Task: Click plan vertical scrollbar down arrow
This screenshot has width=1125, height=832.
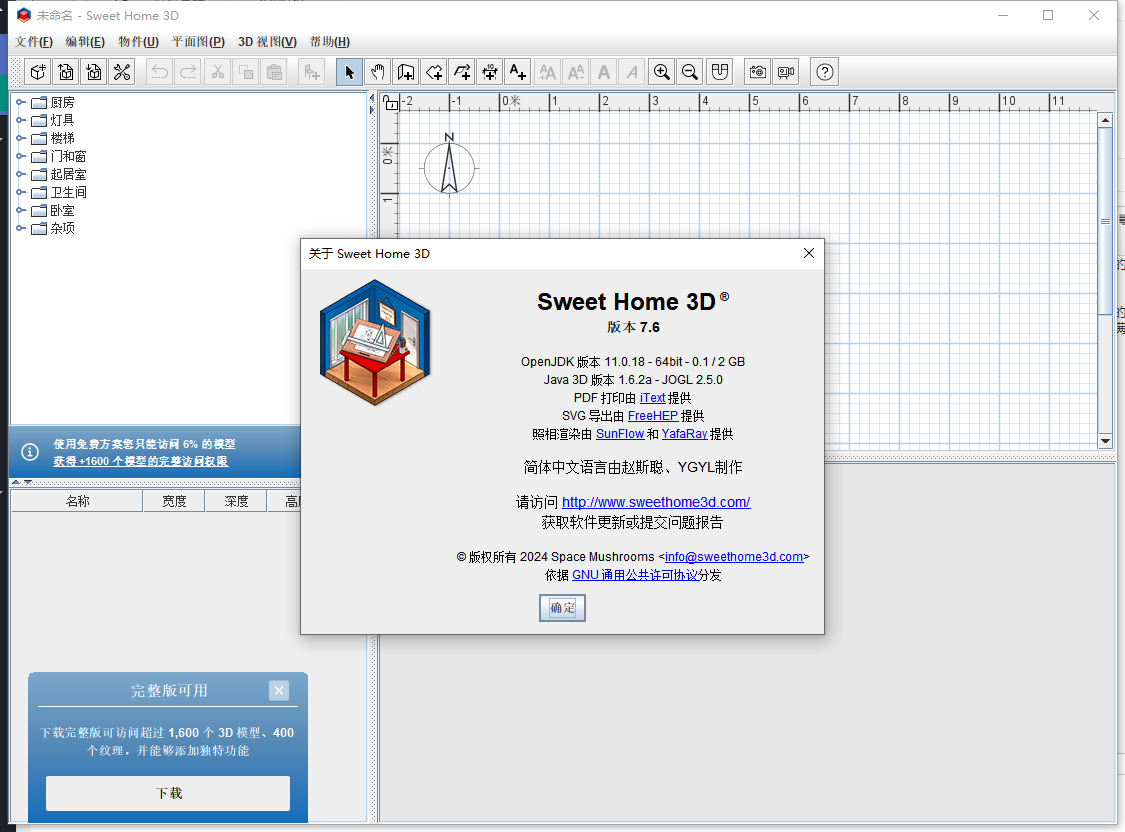Action: [x=1106, y=441]
